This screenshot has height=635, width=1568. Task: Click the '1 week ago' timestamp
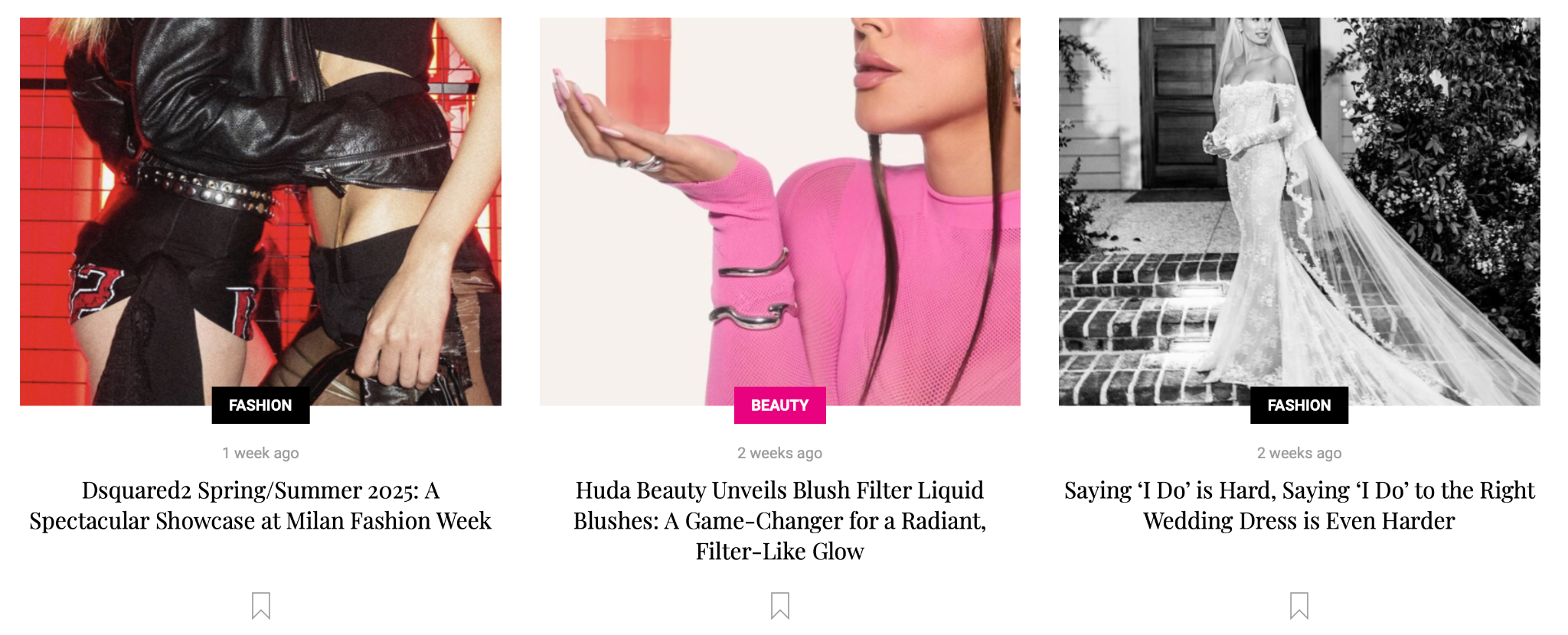tap(260, 453)
